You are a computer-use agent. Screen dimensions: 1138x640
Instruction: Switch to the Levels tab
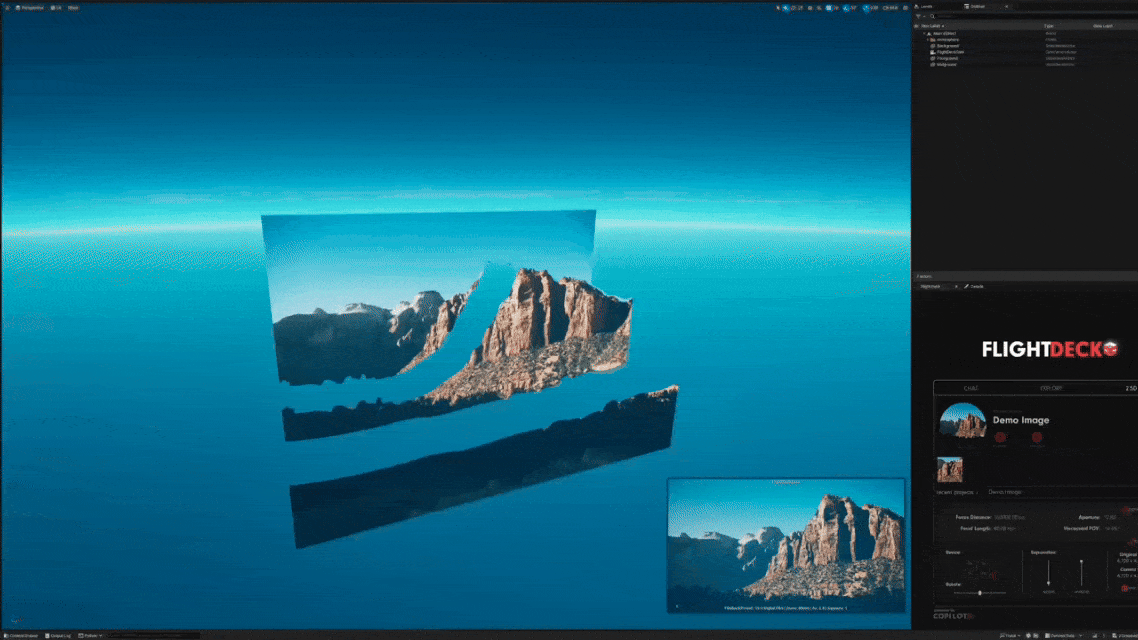(925, 7)
